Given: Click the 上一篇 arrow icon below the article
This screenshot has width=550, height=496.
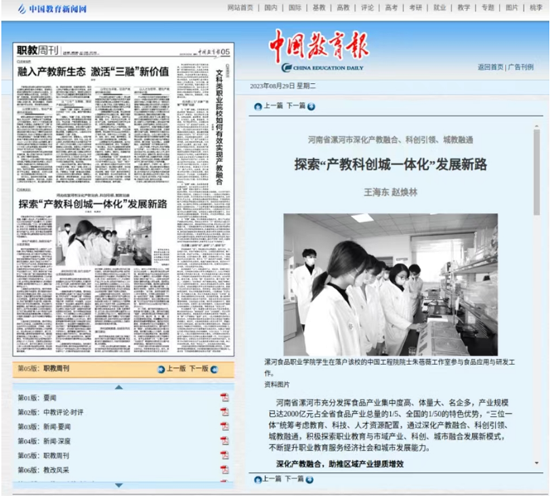Looking at the screenshot, I should pyautogui.click(x=258, y=480).
